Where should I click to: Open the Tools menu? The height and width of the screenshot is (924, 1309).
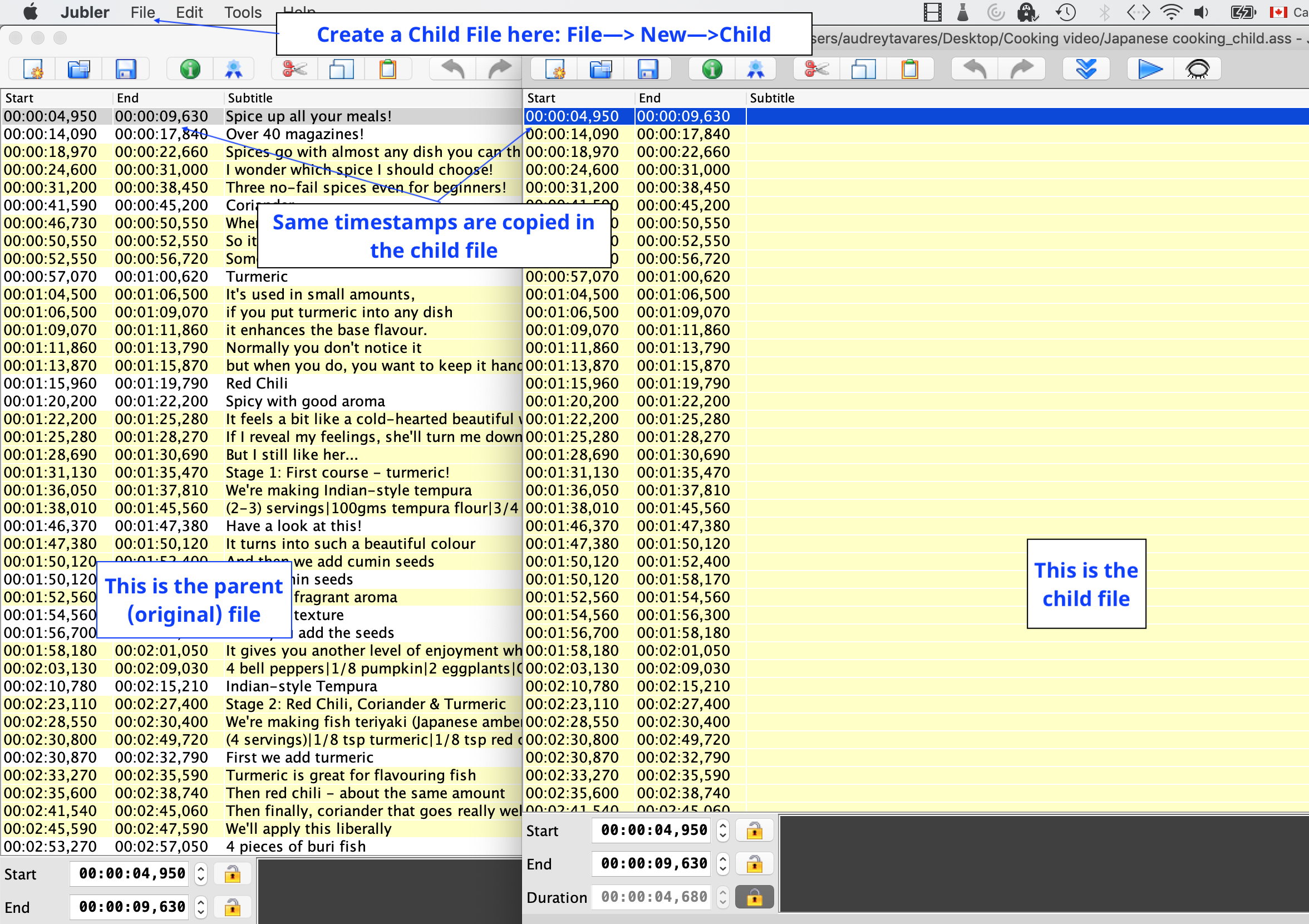click(243, 12)
